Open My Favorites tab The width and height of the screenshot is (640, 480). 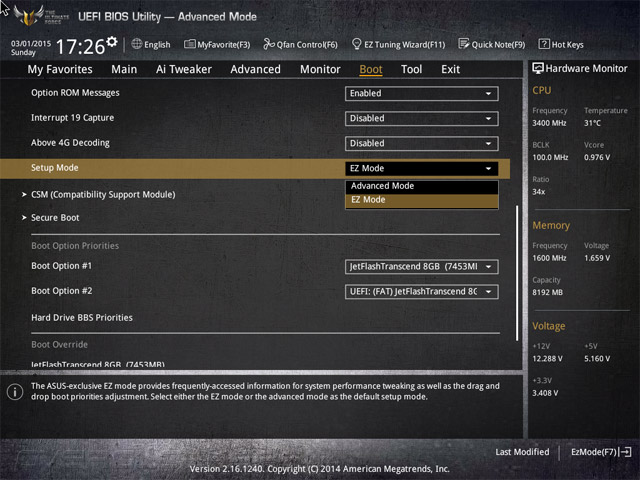60,69
